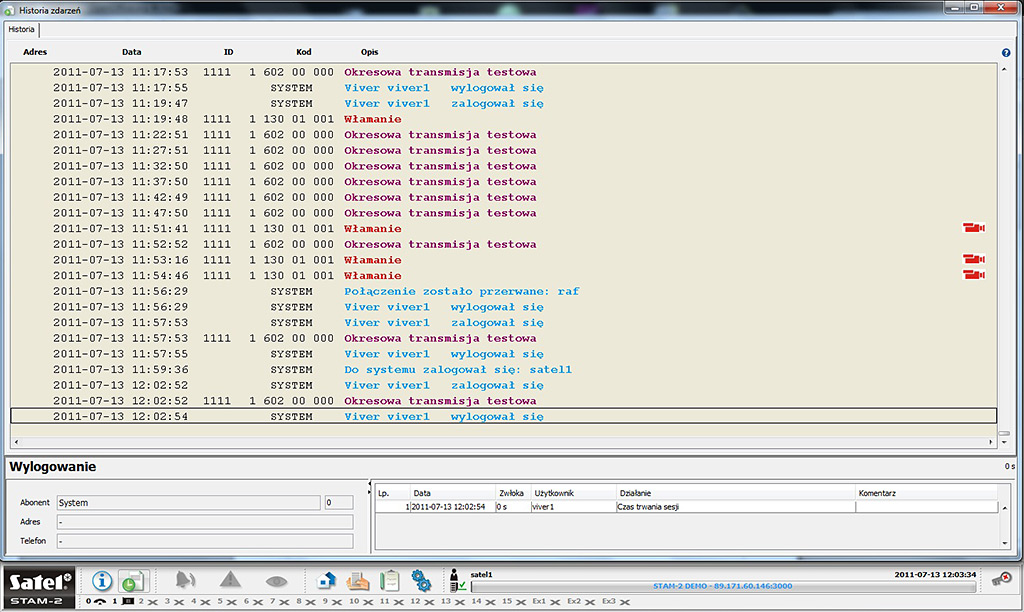This screenshot has width=1024, height=612.
Task: Click the camera icon on the 11:54:46 Włamanie row
Action: click(x=973, y=275)
